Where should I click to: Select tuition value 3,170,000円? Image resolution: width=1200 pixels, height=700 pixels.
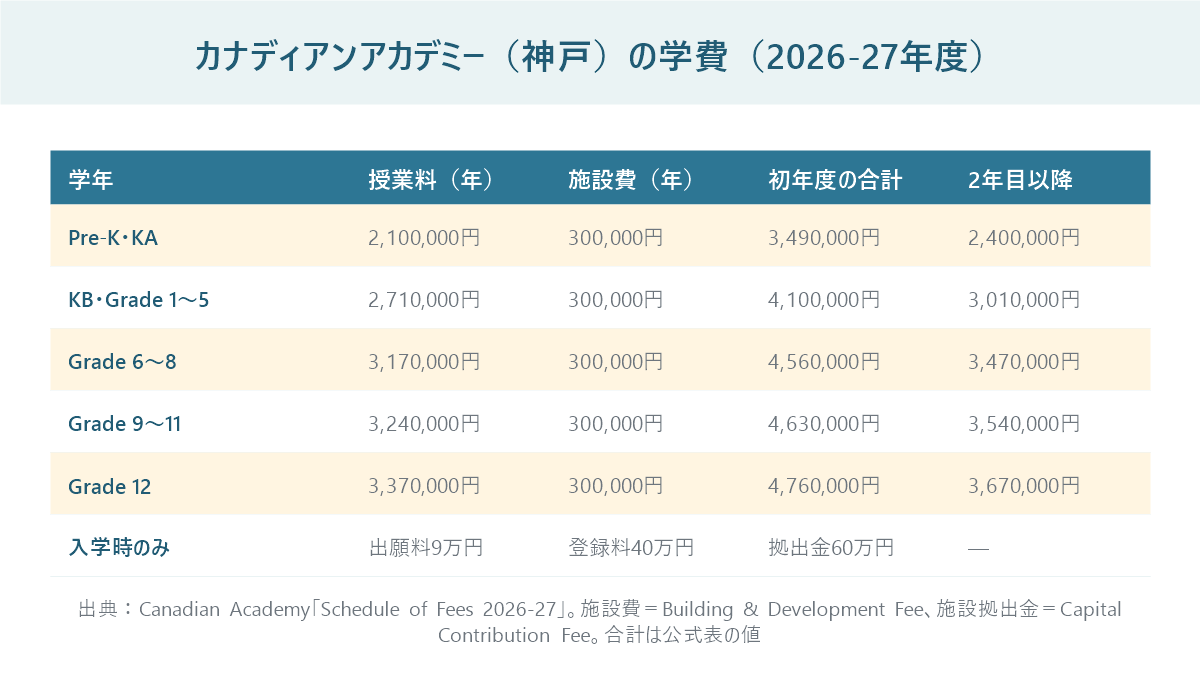click(424, 362)
